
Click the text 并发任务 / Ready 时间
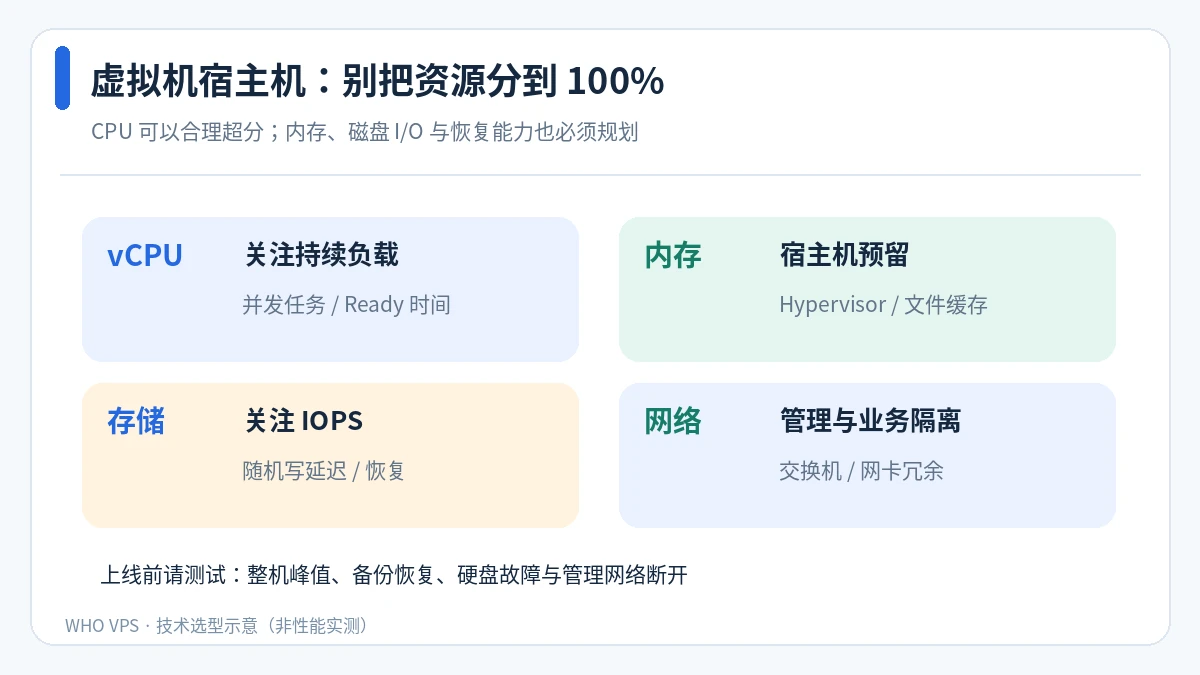[346, 305]
